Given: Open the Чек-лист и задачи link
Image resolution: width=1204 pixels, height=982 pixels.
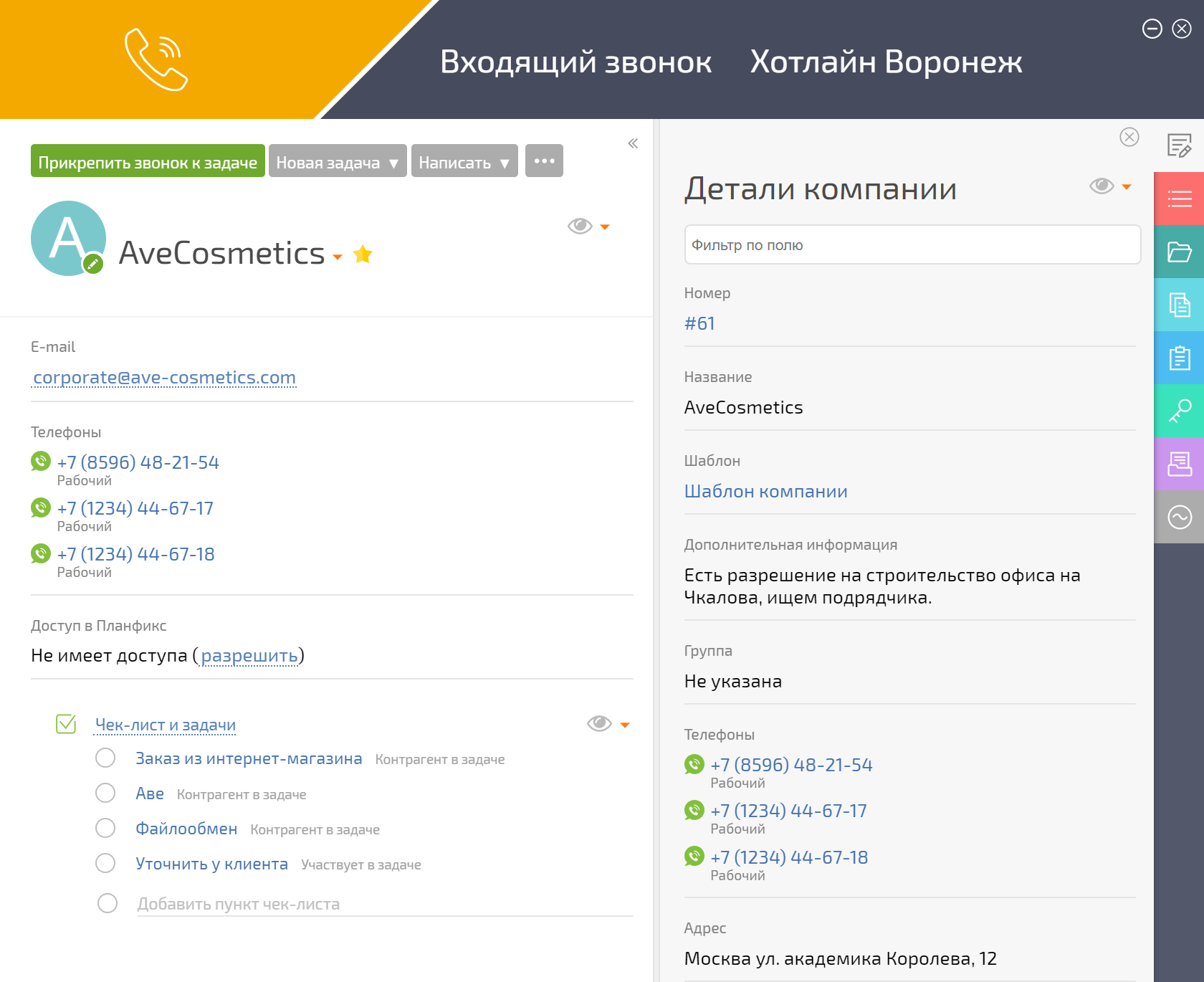Looking at the screenshot, I should tap(166, 725).
